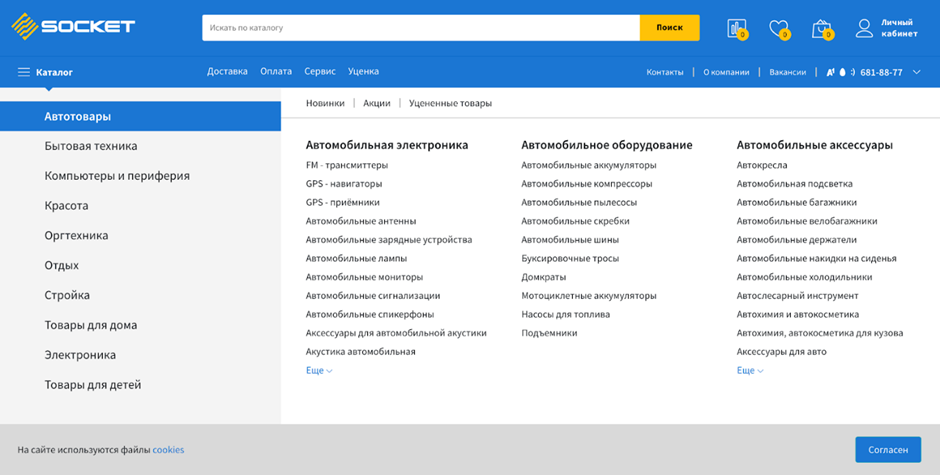This screenshot has height=475, width=940.
Task: Accept cookies with the Согласен button
Action: point(887,450)
